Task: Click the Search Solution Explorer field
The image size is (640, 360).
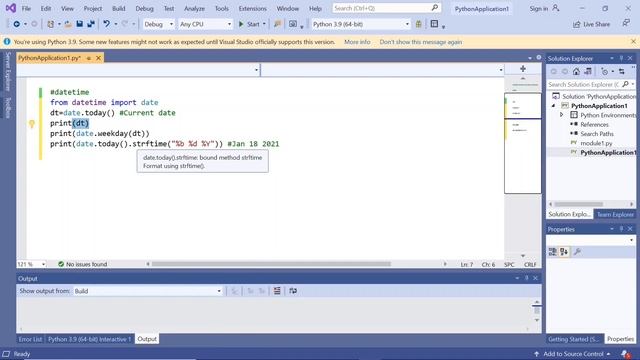Action: (584, 84)
